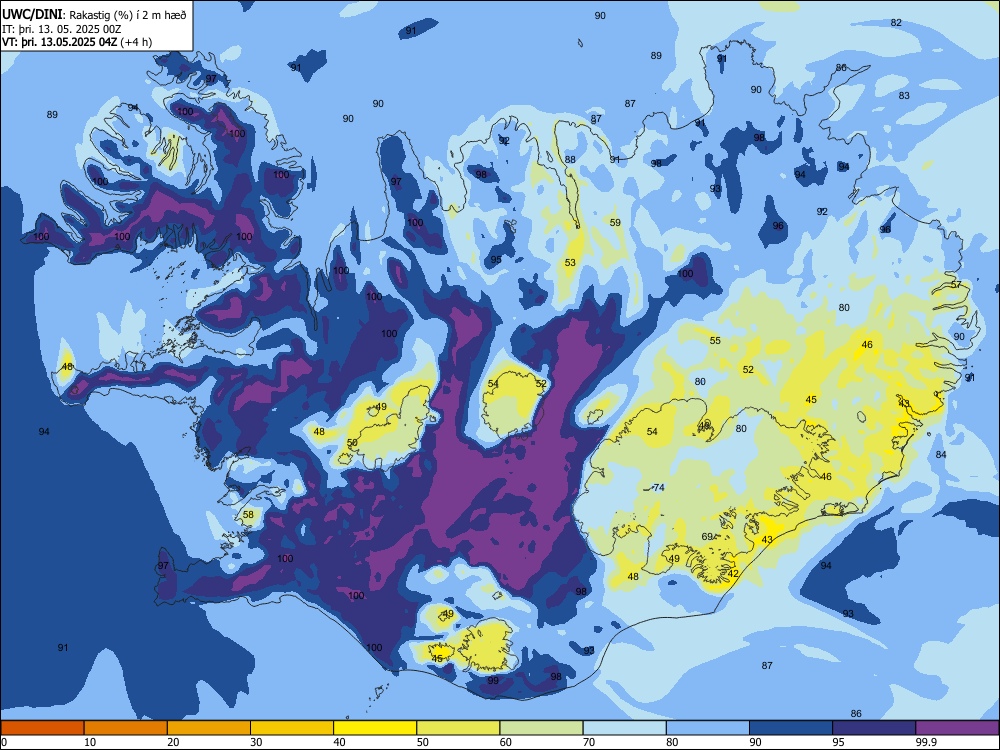Click the legend scale label '50' on the color bar
The width and height of the screenshot is (1000, 750).
point(423,742)
